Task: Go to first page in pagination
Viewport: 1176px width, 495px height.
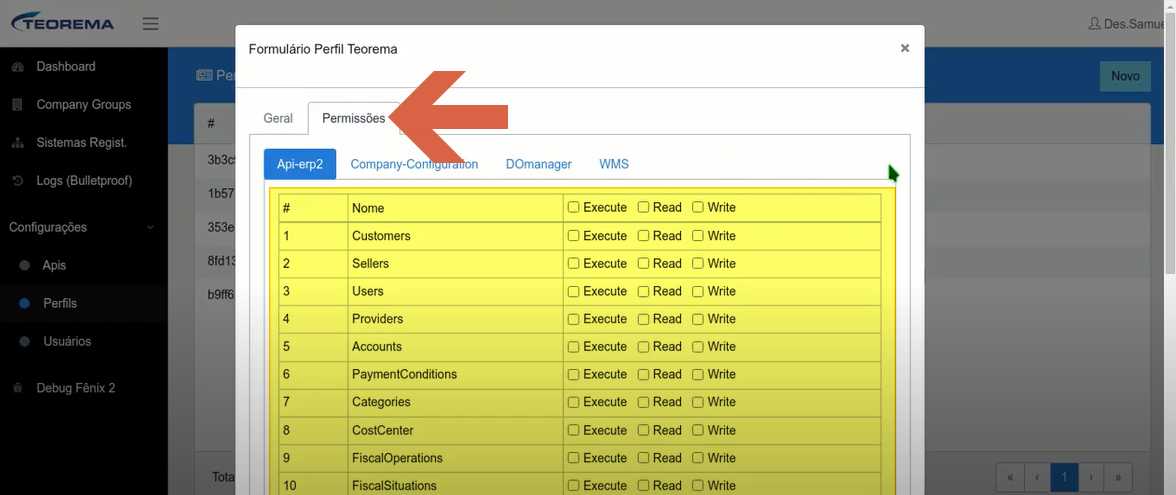Action: [x=1010, y=477]
